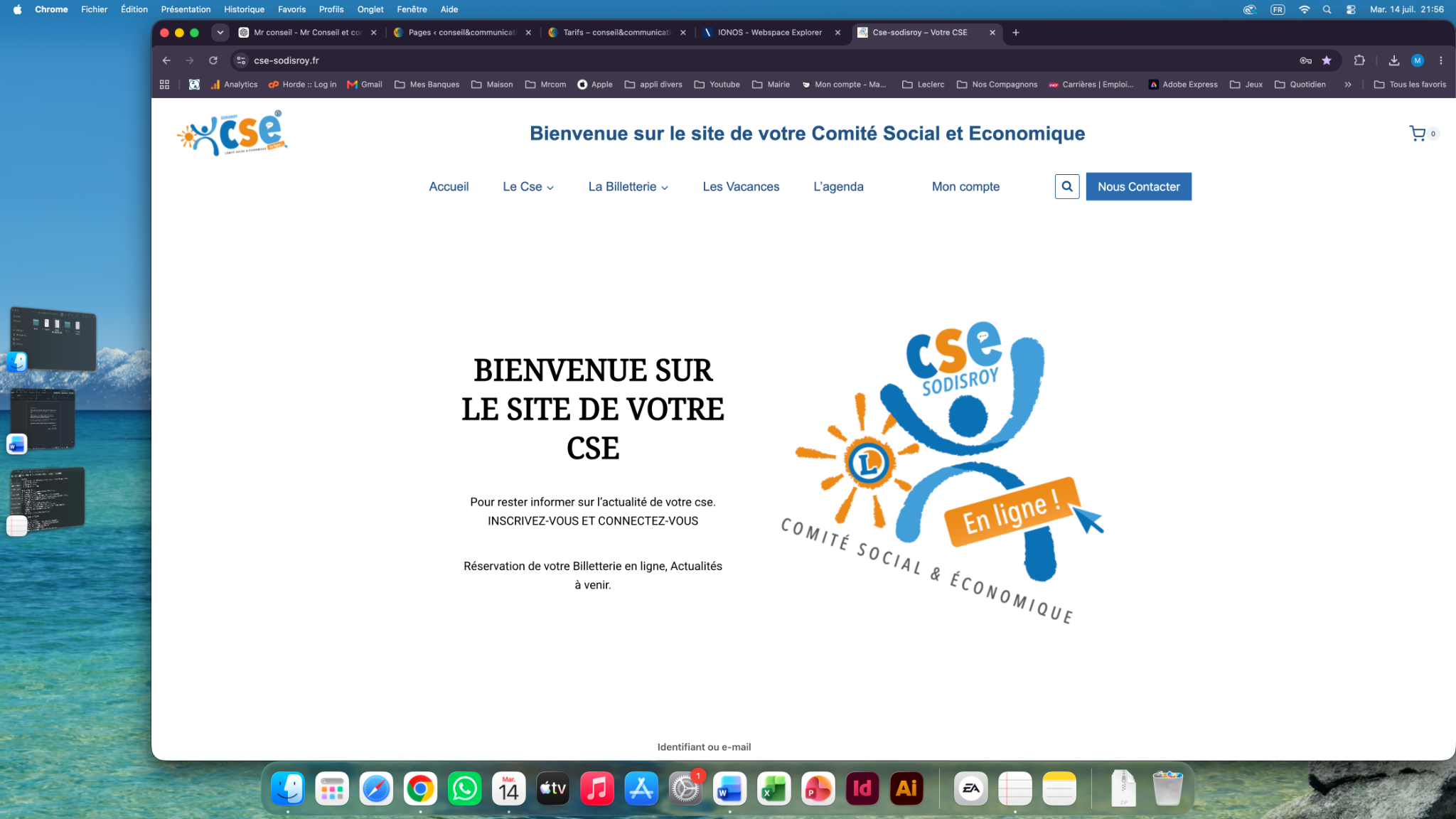Viewport: 1456px width, 819px height.
Task: Open App Store from the Dock
Action: (641, 788)
